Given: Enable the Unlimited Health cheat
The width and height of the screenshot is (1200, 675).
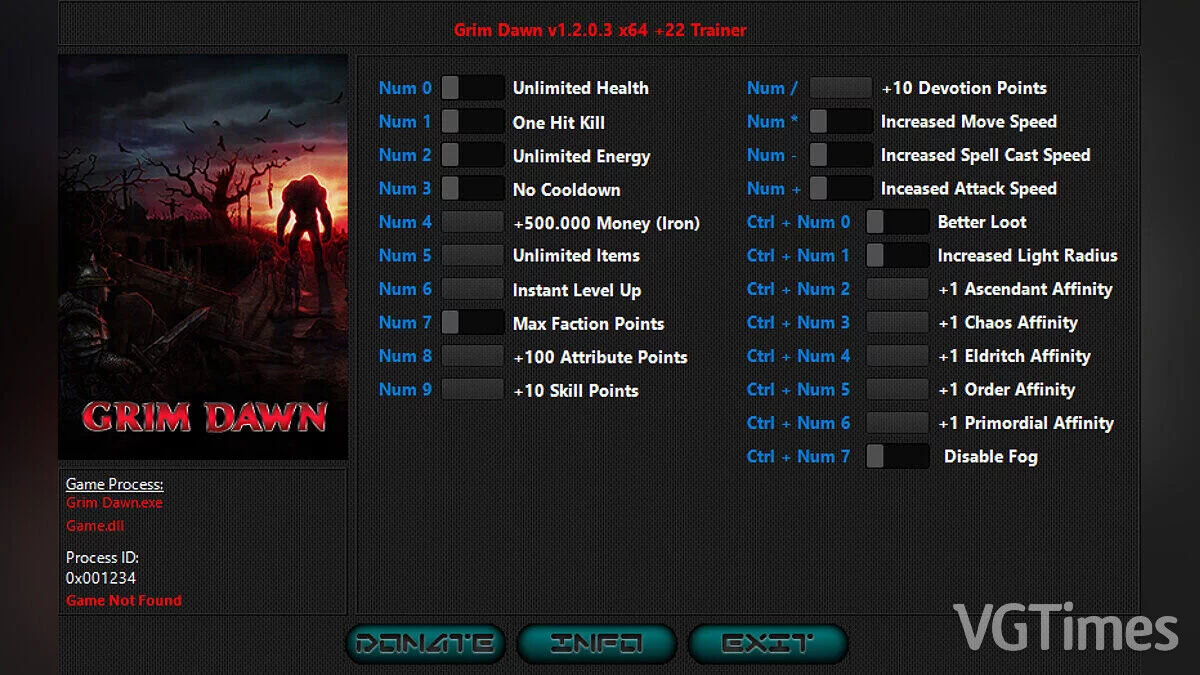Looking at the screenshot, I should point(472,88).
